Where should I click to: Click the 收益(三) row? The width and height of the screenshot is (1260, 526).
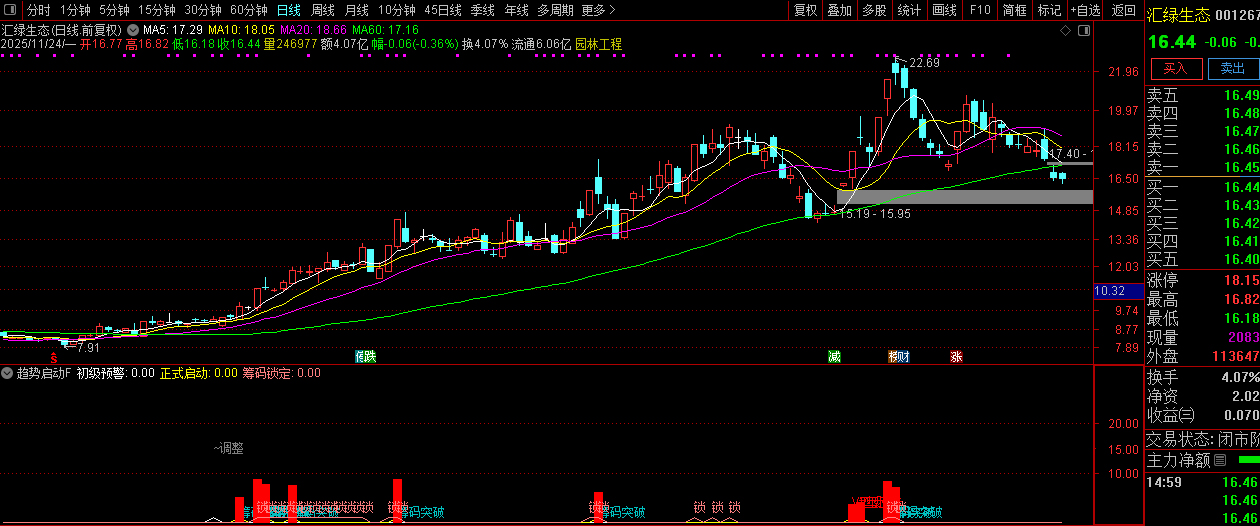1202,415
